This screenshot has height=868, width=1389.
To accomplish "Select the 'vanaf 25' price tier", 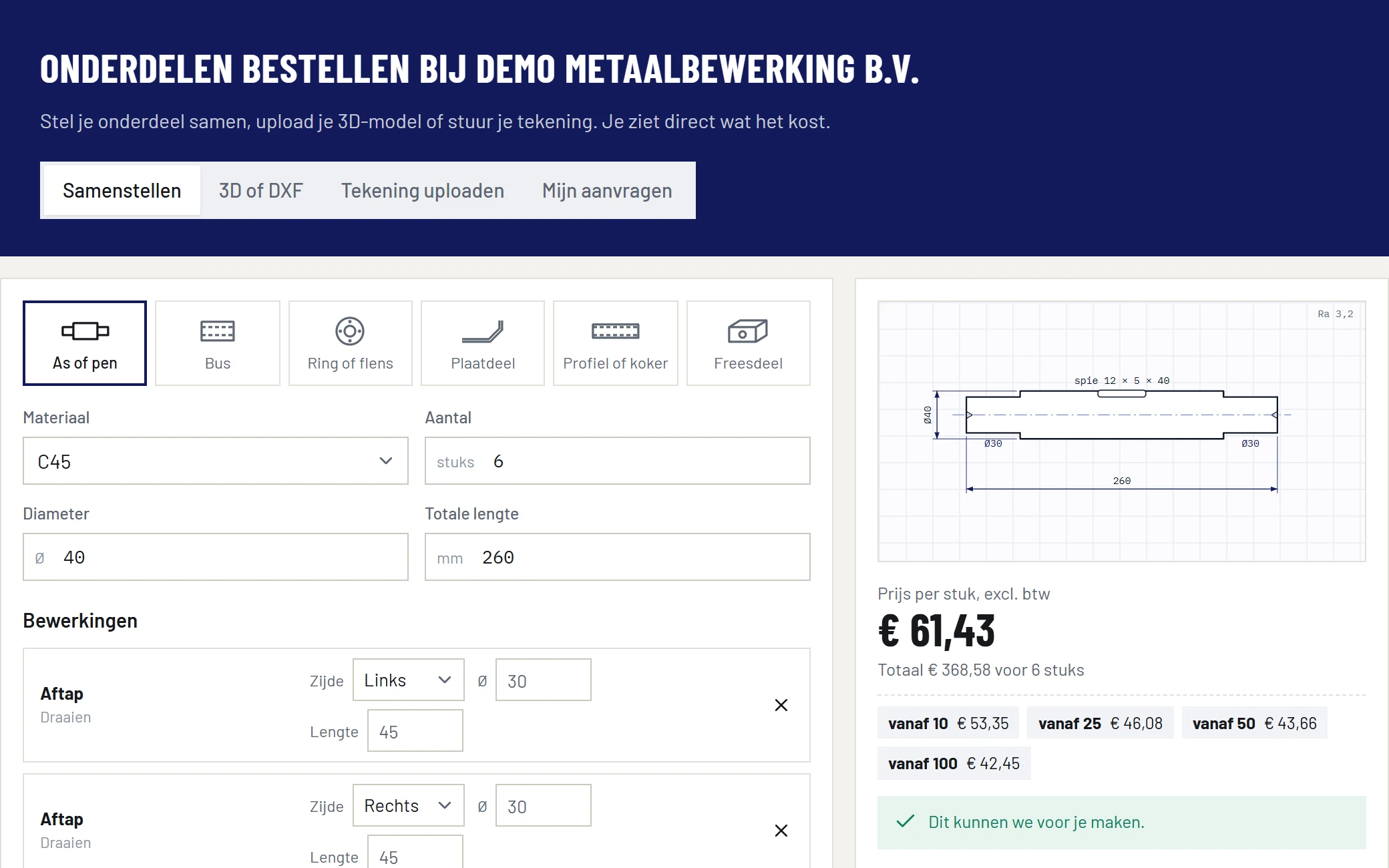I will point(1101,723).
